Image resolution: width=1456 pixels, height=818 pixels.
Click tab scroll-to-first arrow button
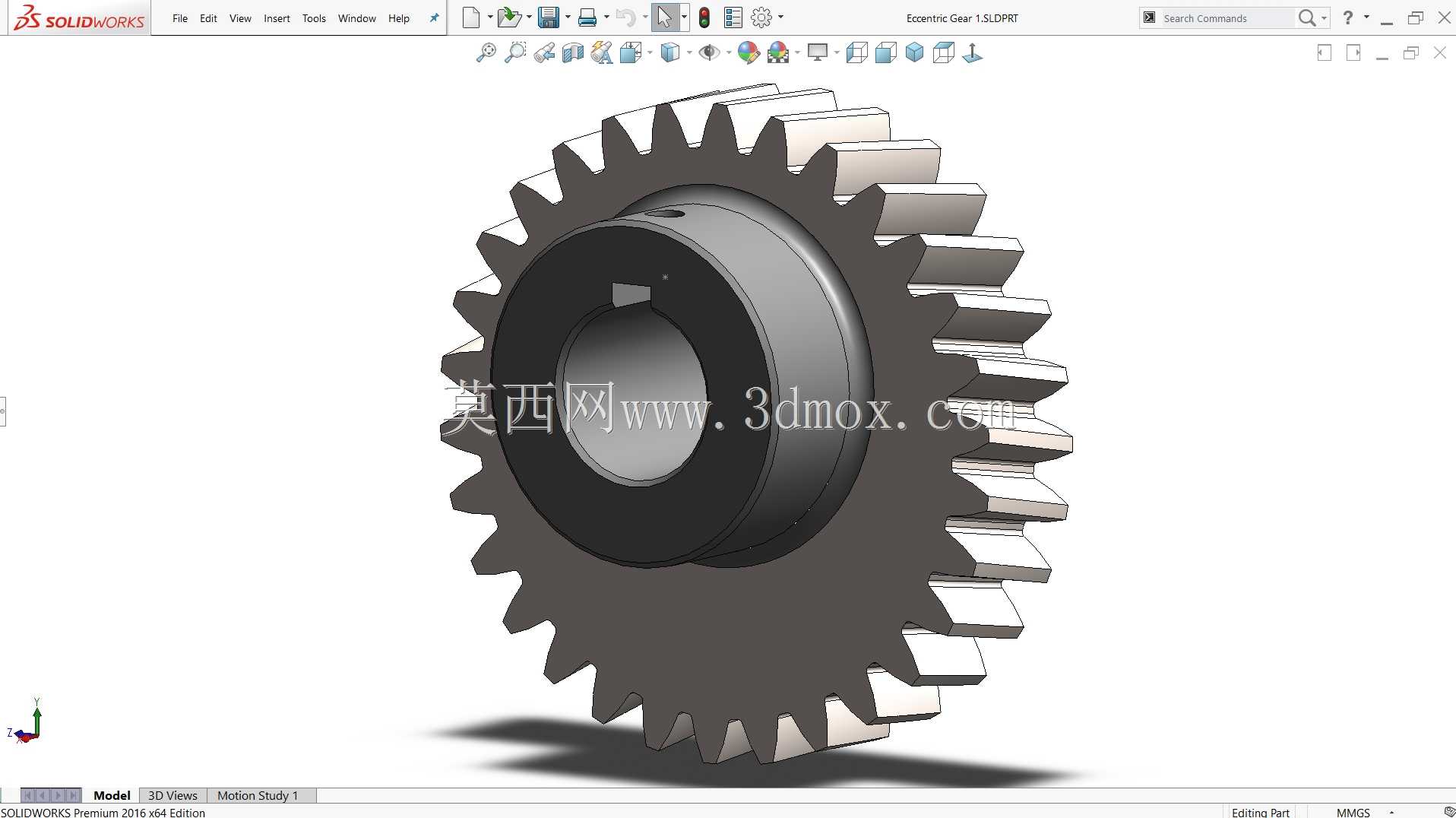[28, 795]
